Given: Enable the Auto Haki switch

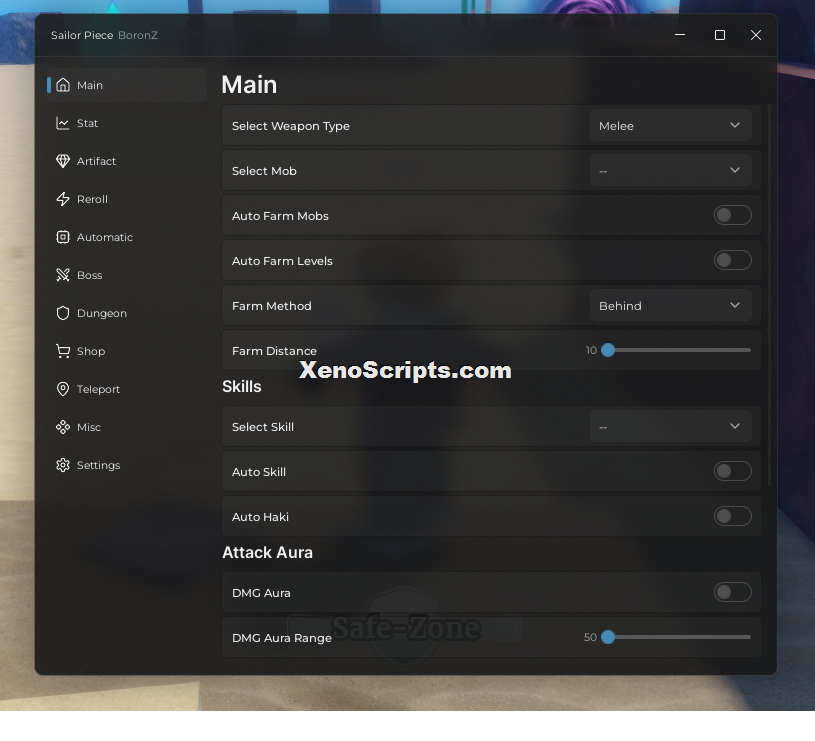Looking at the screenshot, I should pos(732,516).
